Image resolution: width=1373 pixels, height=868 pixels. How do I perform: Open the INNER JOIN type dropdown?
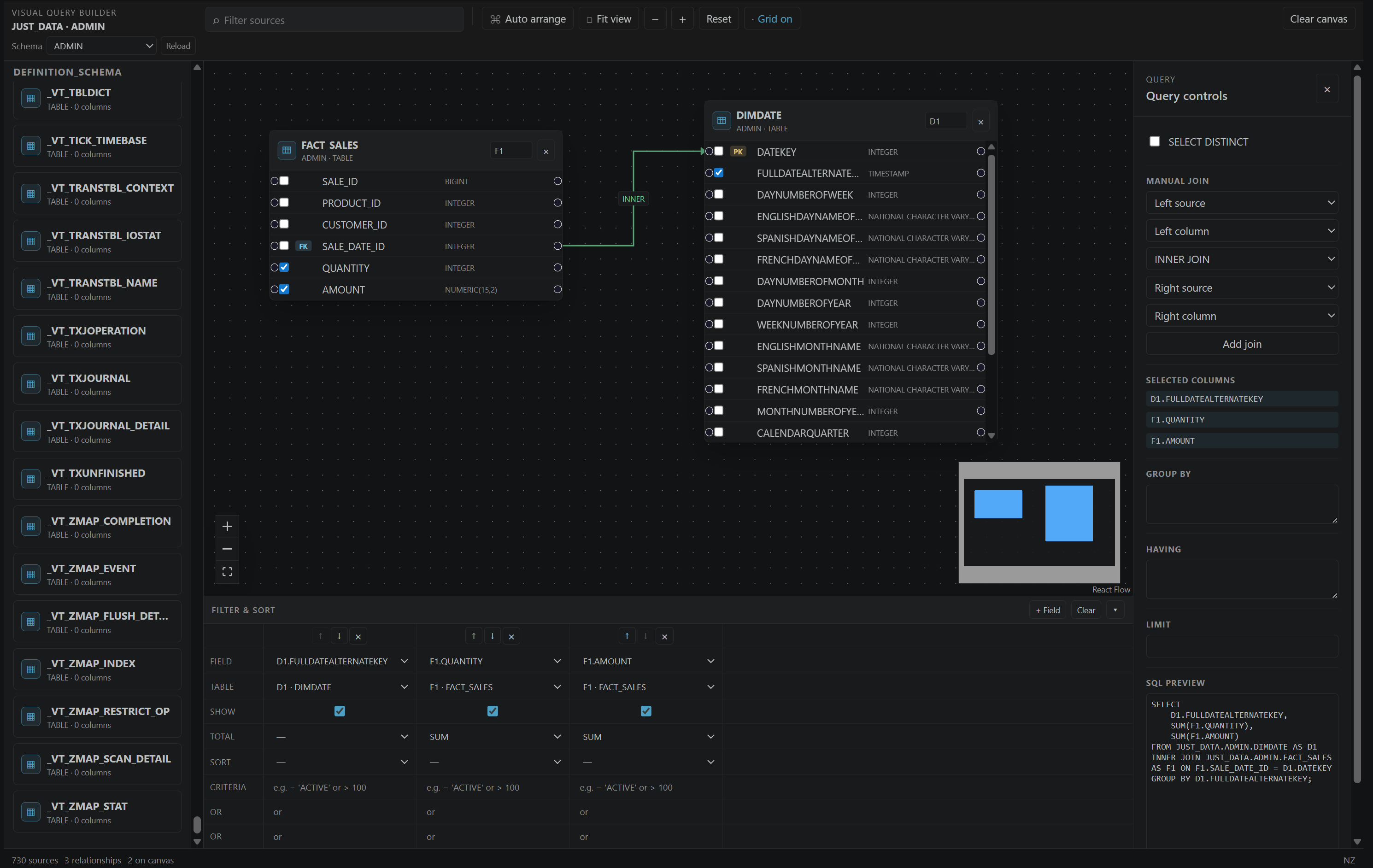click(1242, 259)
